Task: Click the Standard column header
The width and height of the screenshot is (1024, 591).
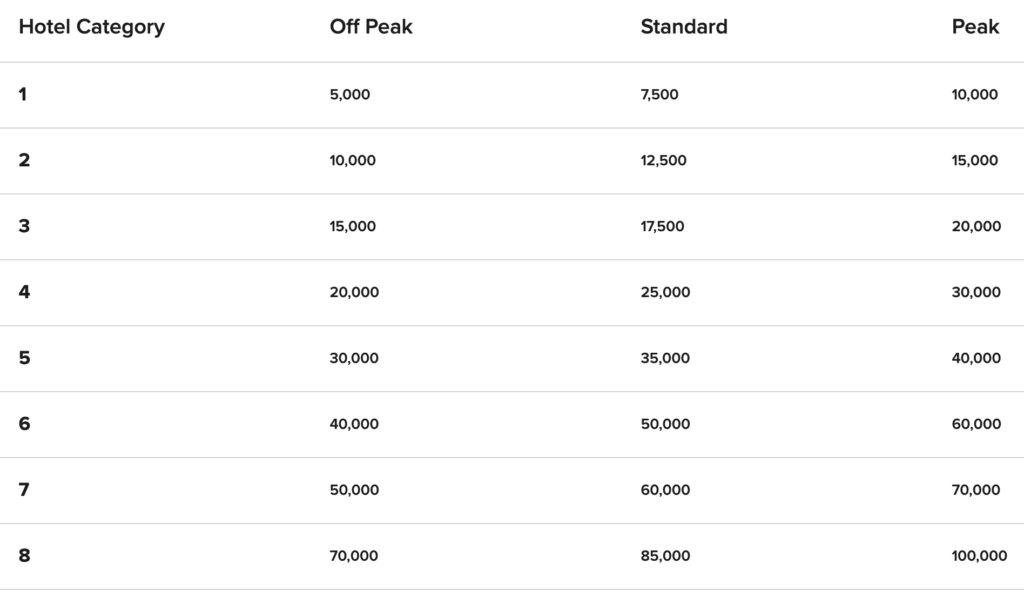Action: click(684, 27)
